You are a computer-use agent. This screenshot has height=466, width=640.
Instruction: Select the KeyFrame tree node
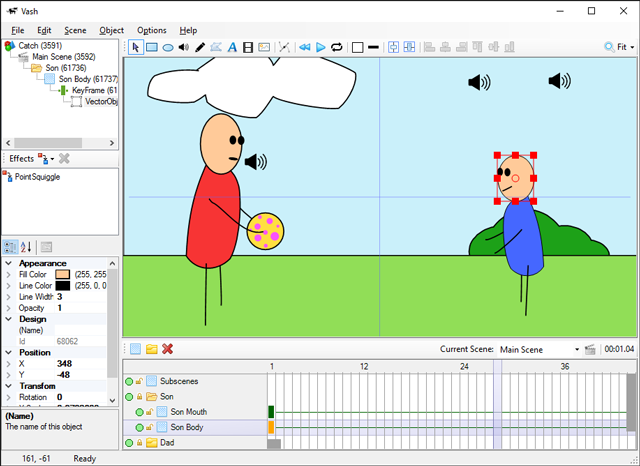[94, 90]
